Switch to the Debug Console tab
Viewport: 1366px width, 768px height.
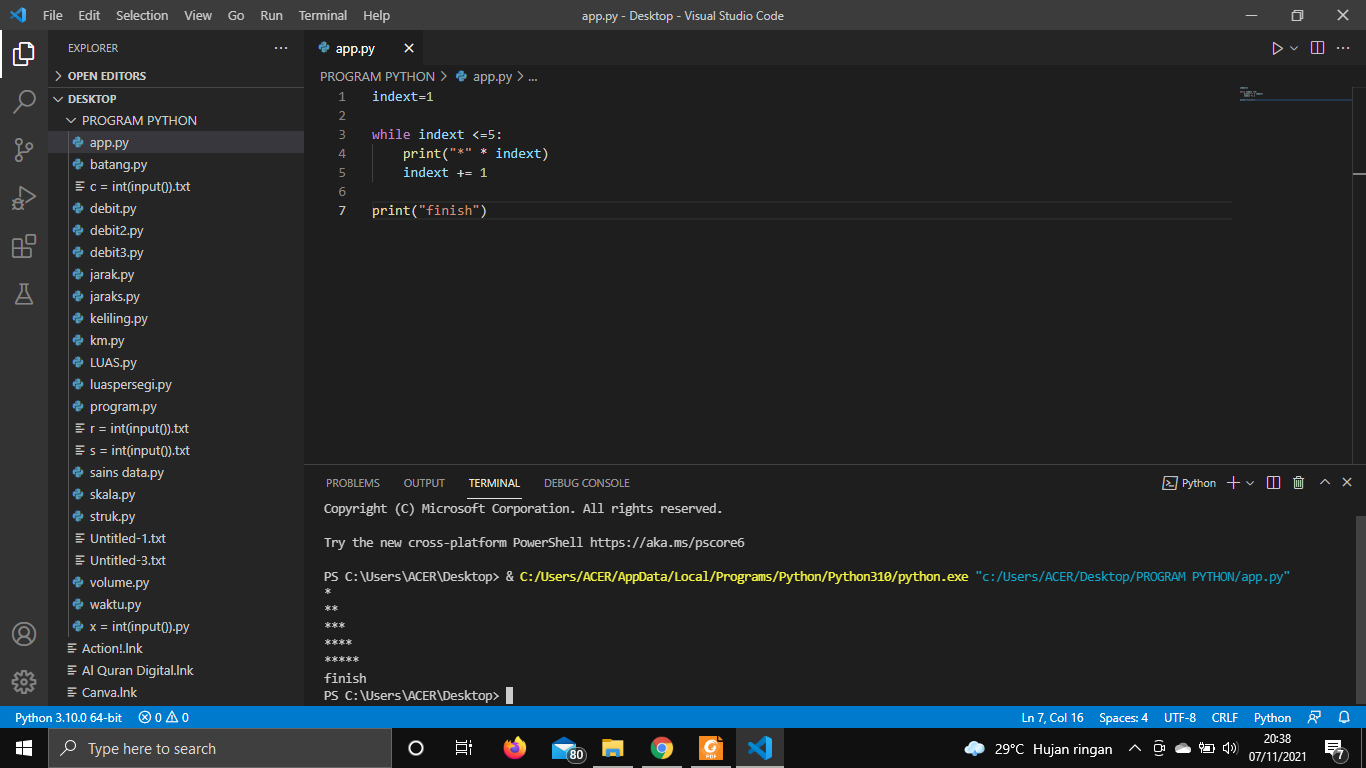point(586,483)
